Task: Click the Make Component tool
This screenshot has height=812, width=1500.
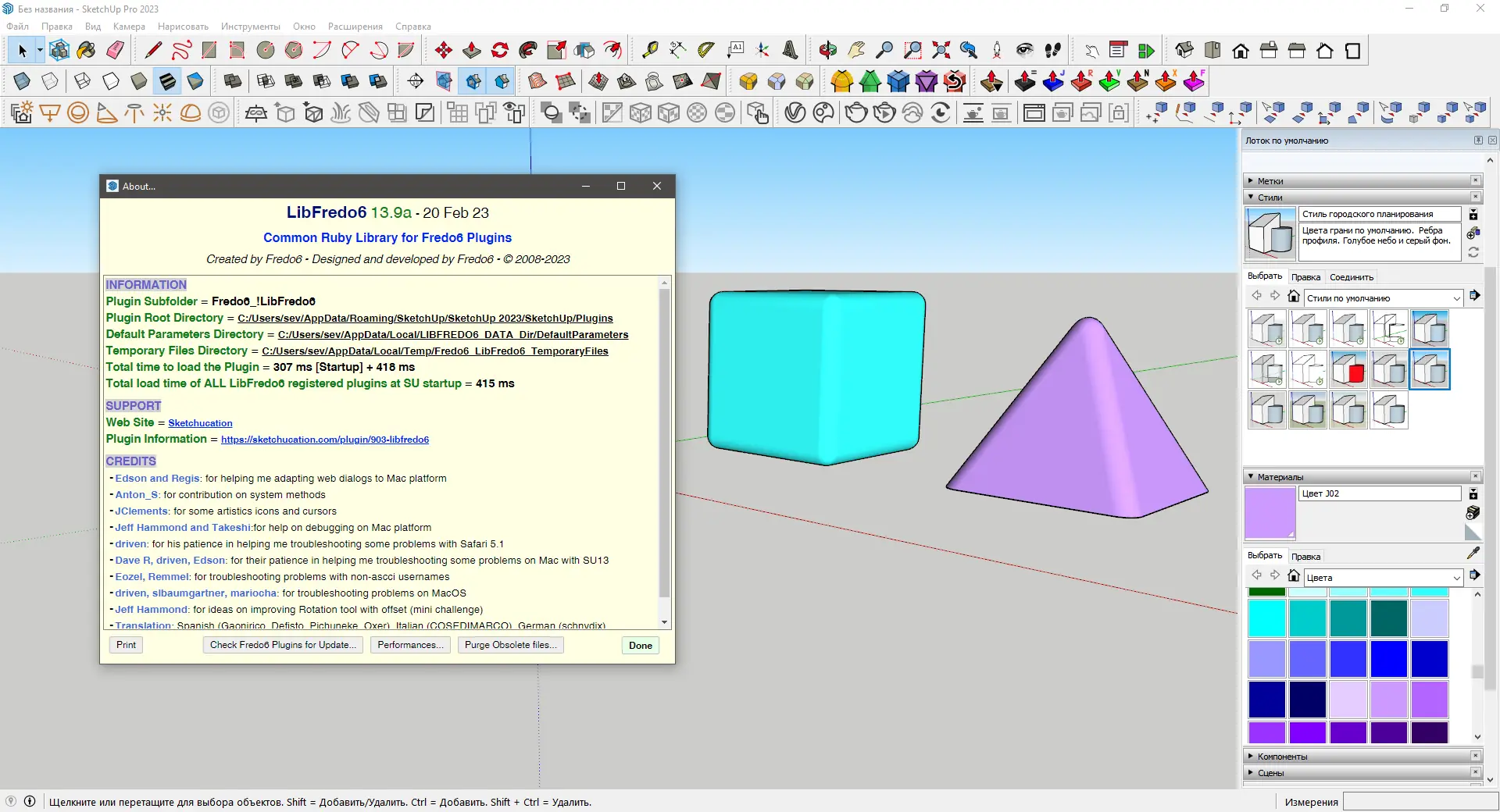Action: [59, 51]
